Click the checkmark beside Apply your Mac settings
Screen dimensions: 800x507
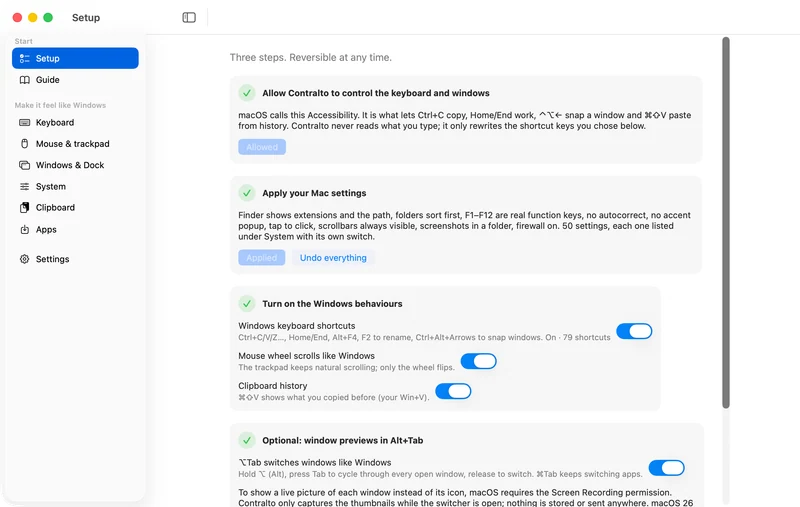pos(247,193)
